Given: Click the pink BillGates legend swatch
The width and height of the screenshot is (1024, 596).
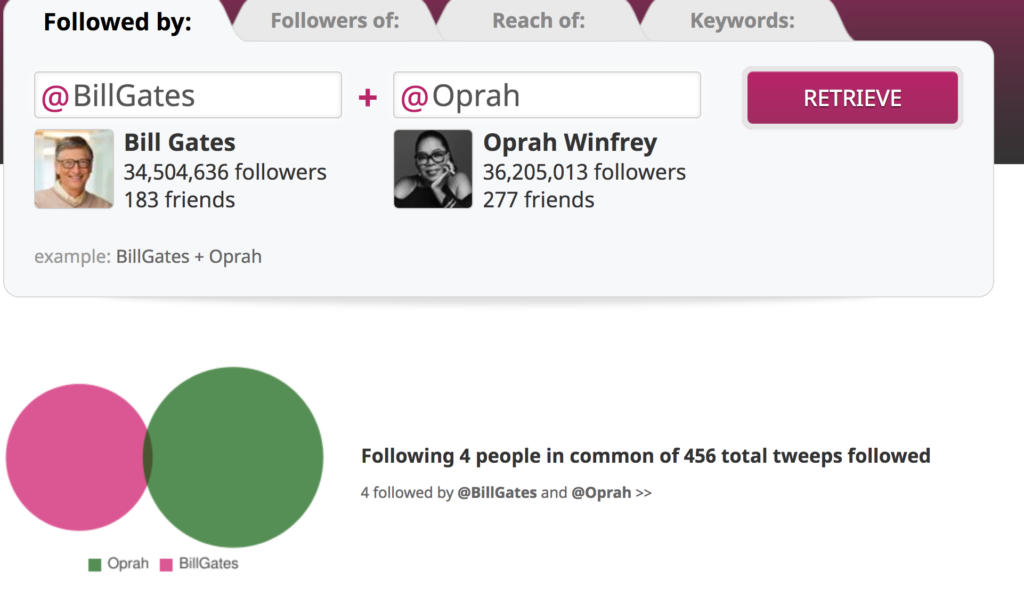Looking at the screenshot, I should click(x=167, y=565).
